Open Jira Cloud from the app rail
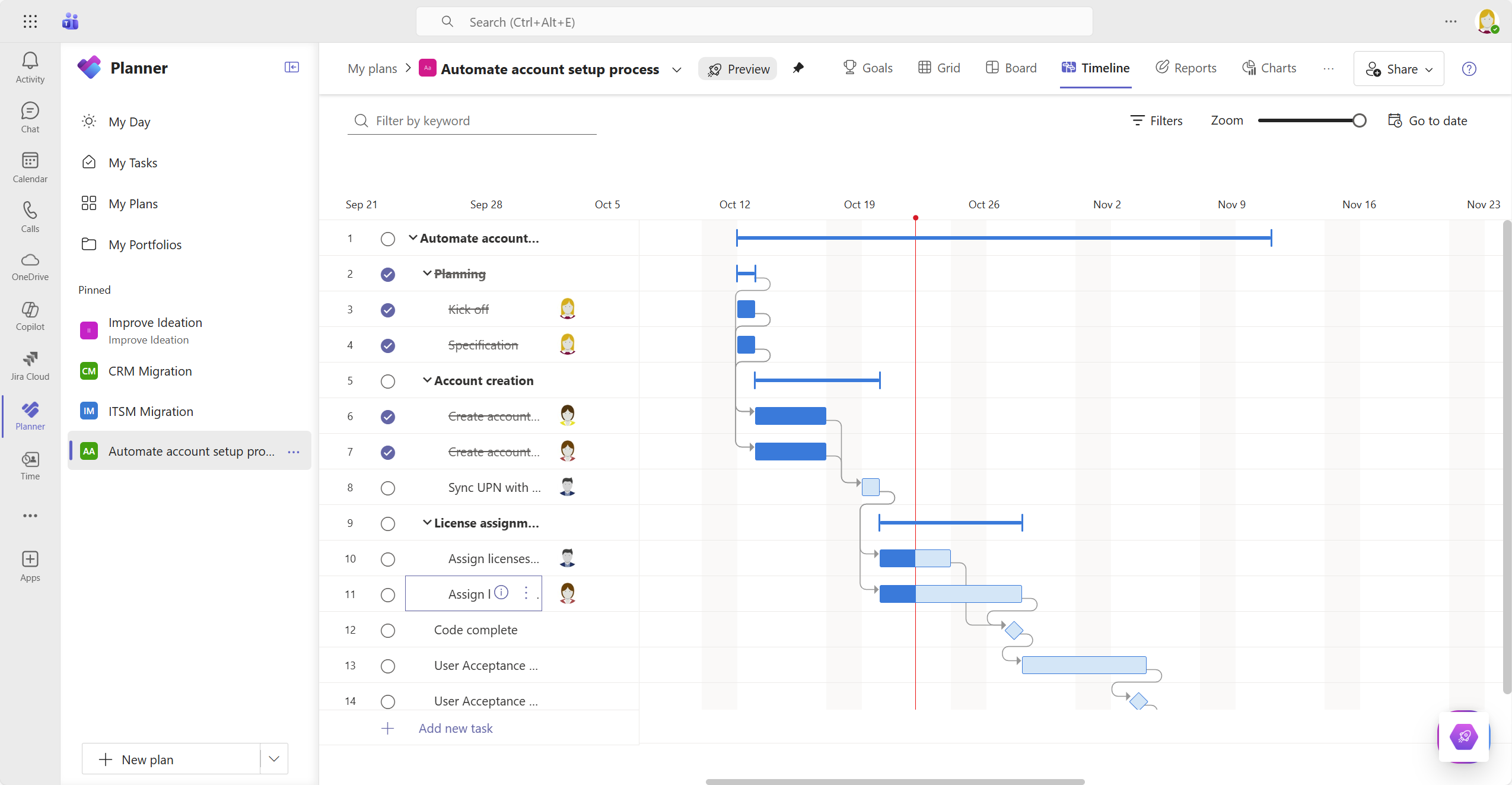Viewport: 1512px width, 785px height. coord(30,366)
